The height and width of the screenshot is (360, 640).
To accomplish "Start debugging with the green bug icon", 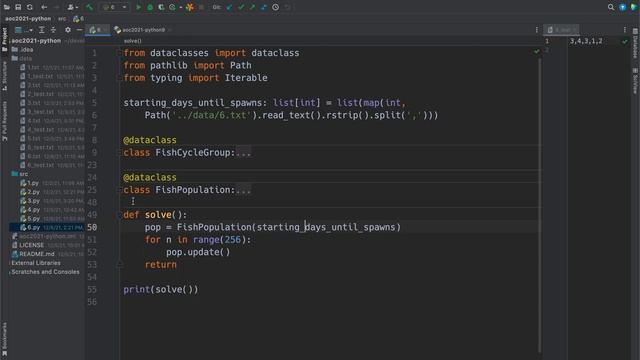I will point(150,7).
